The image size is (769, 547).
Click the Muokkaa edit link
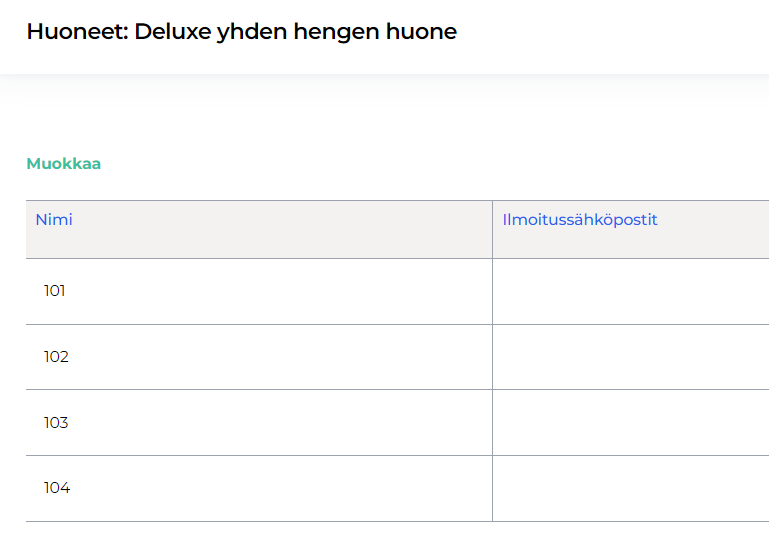click(63, 164)
